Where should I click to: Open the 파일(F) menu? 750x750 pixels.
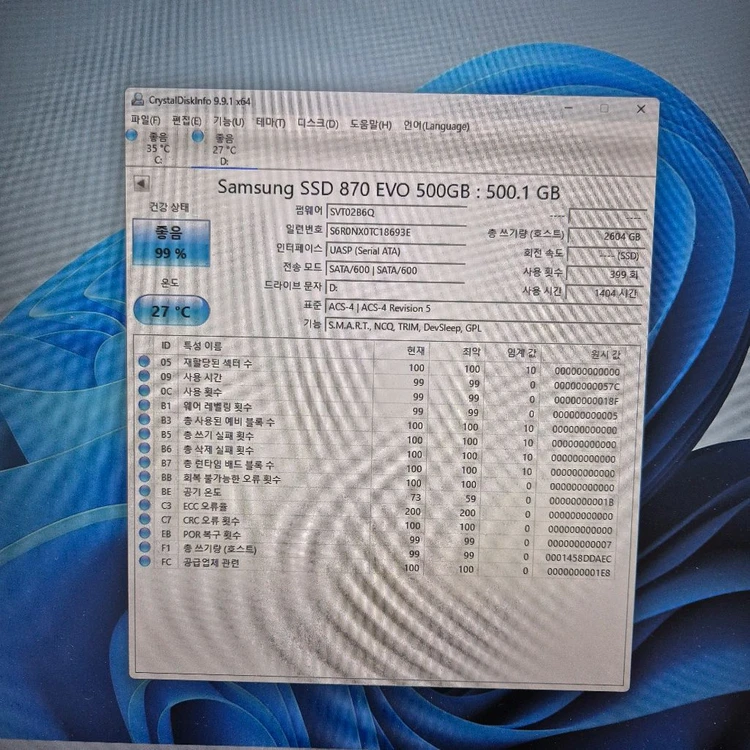pyautogui.click(x=145, y=120)
